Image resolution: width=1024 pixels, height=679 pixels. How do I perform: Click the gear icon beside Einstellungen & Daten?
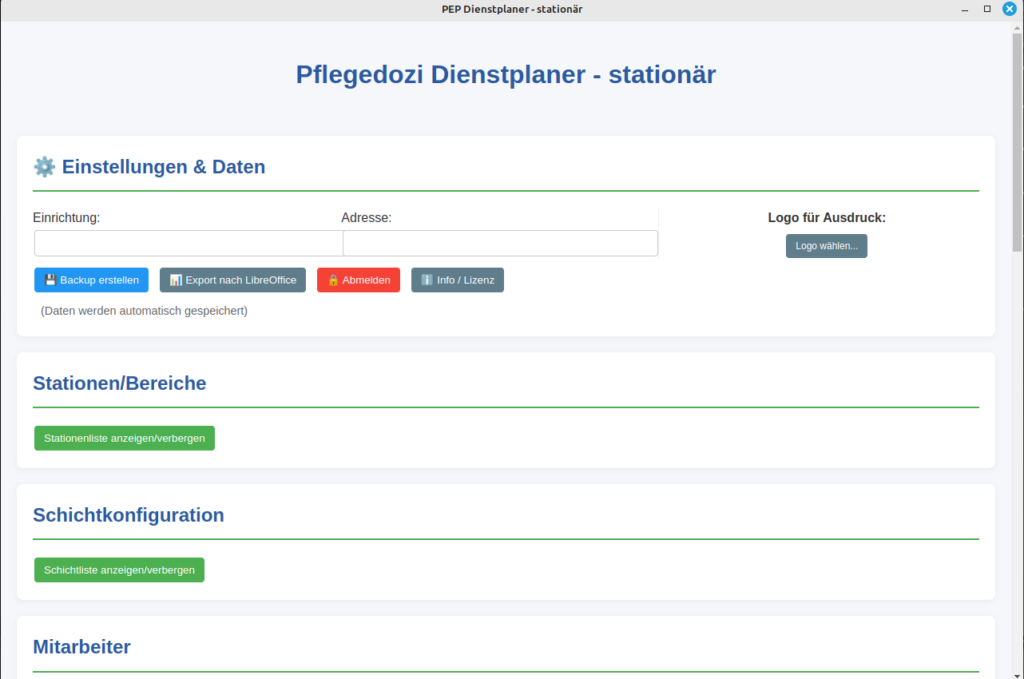(44, 167)
